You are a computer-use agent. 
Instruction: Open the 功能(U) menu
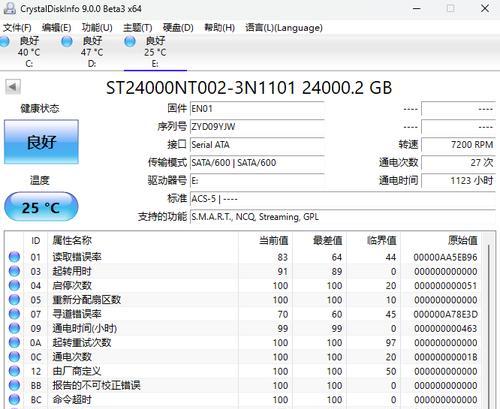tap(97, 28)
